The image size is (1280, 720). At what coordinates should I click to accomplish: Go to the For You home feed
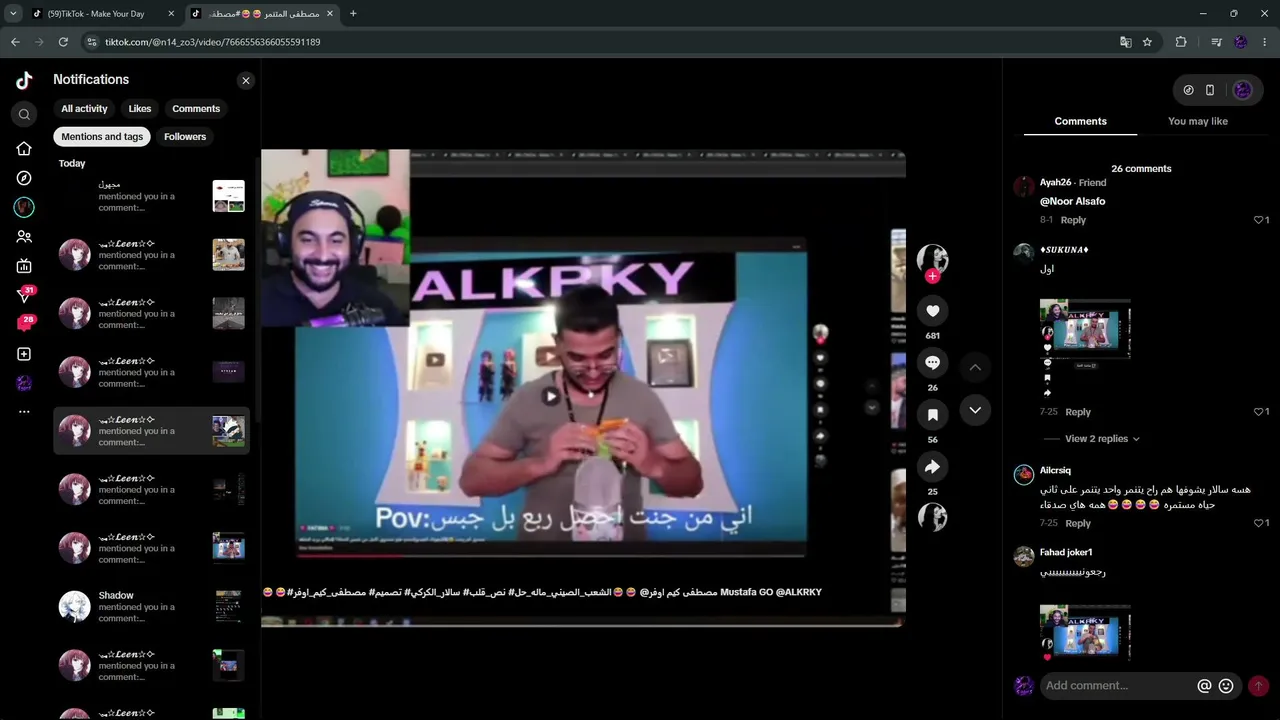(24, 148)
